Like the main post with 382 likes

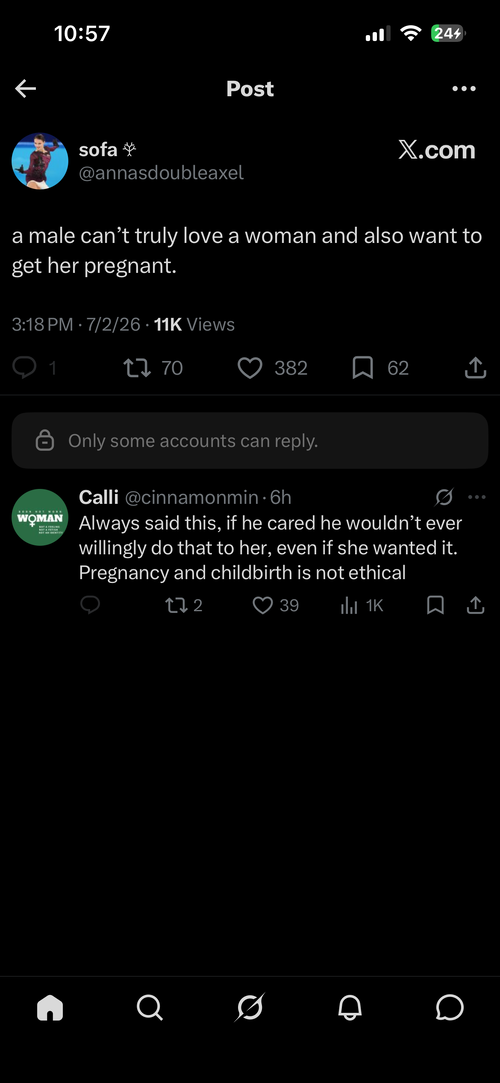[x=273, y=368]
